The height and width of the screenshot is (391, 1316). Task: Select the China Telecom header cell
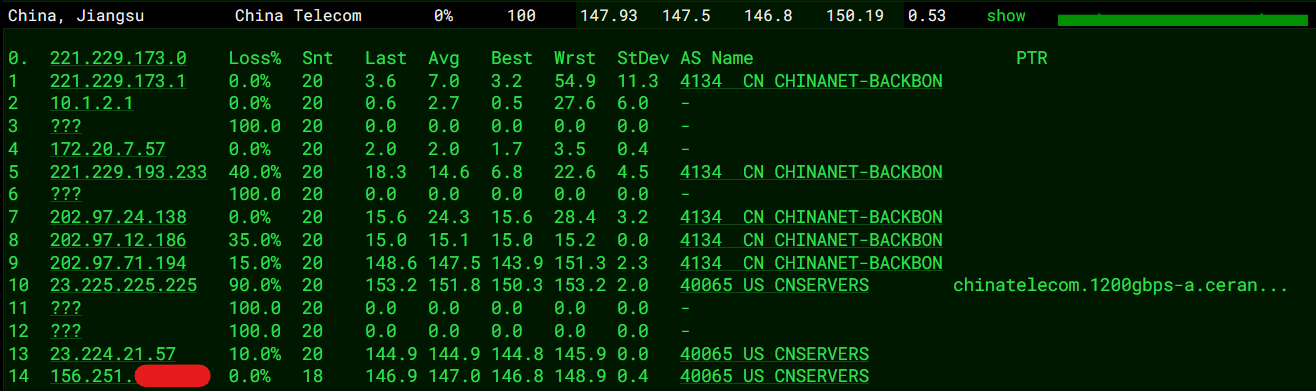(298, 16)
